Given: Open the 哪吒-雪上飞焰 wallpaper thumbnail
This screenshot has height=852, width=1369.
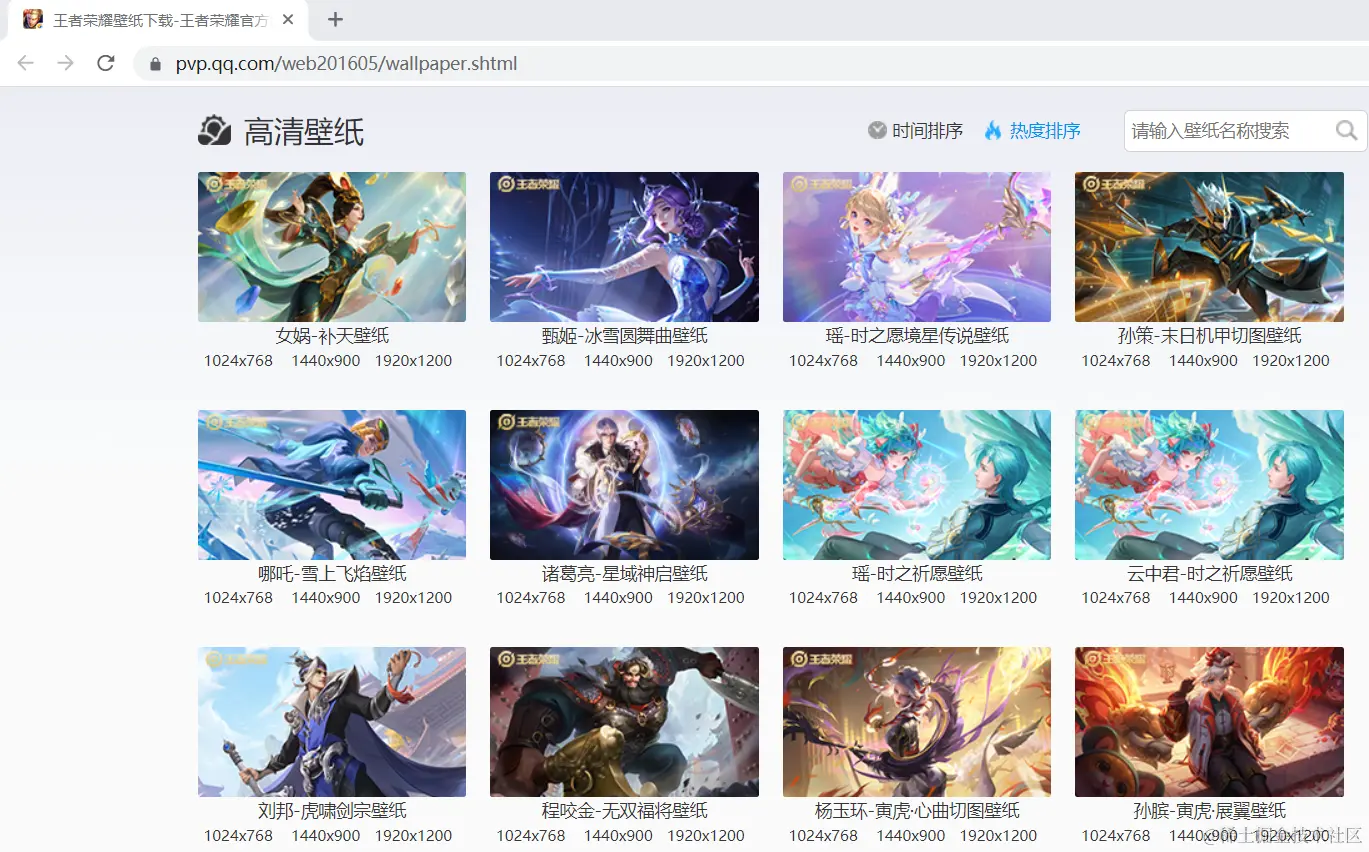Looking at the screenshot, I should pyautogui.click(x=332, y=485).
